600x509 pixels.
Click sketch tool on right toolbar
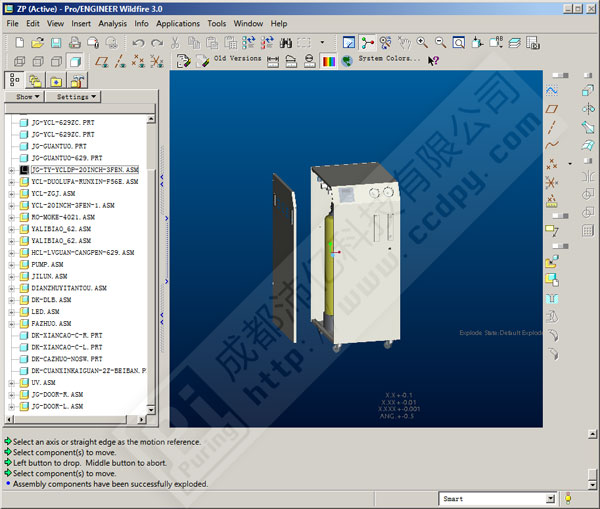coord(551,91)
